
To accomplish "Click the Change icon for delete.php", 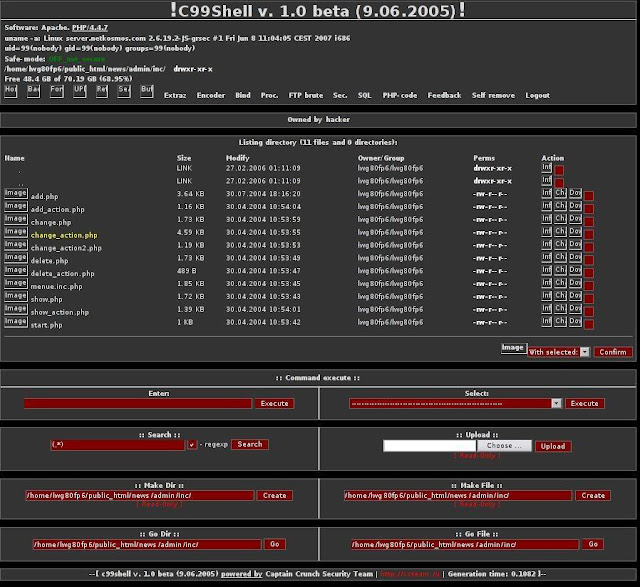I will tap(560, 257).
